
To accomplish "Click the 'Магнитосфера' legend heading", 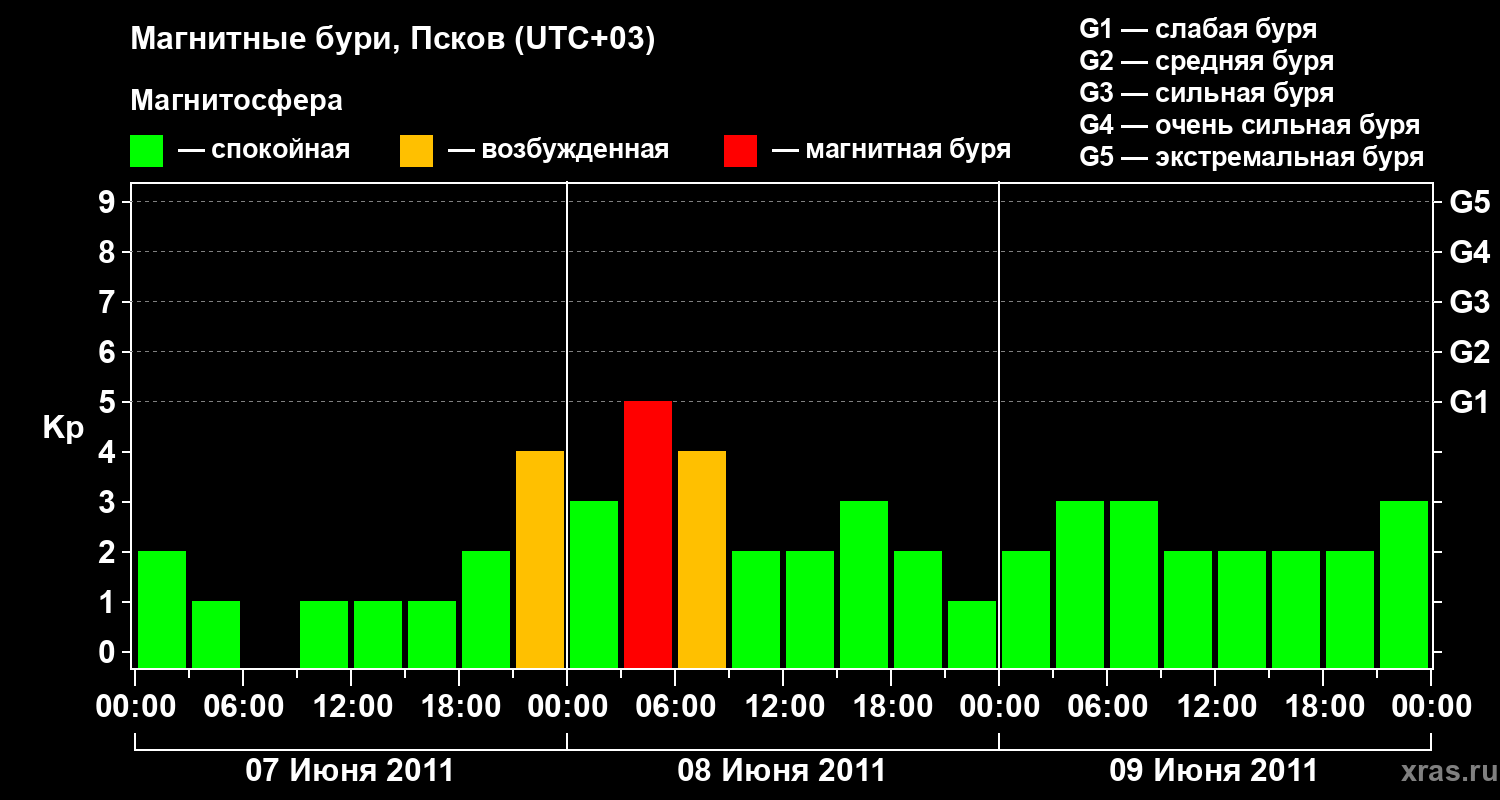I will pyautogui.click(x=237, y=101).
